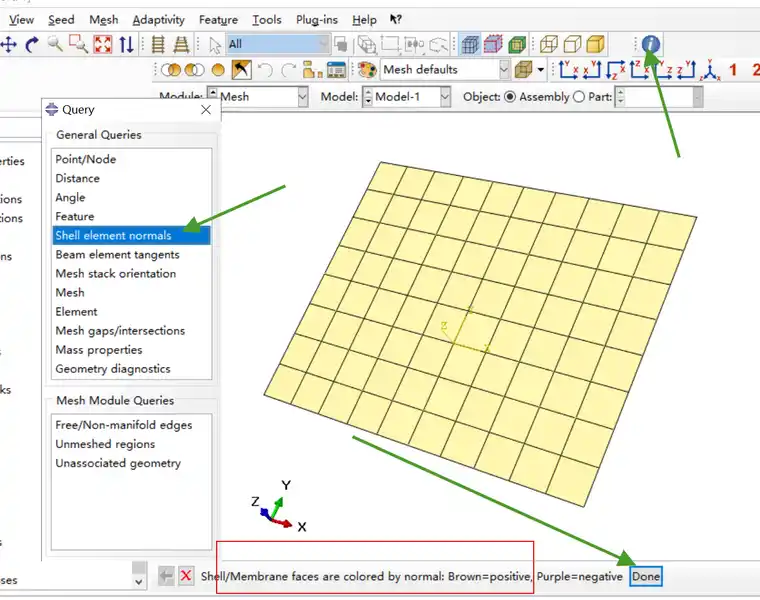Open the Module Mesh dropdown
The image size is (760, 600).
coord(257,97)
